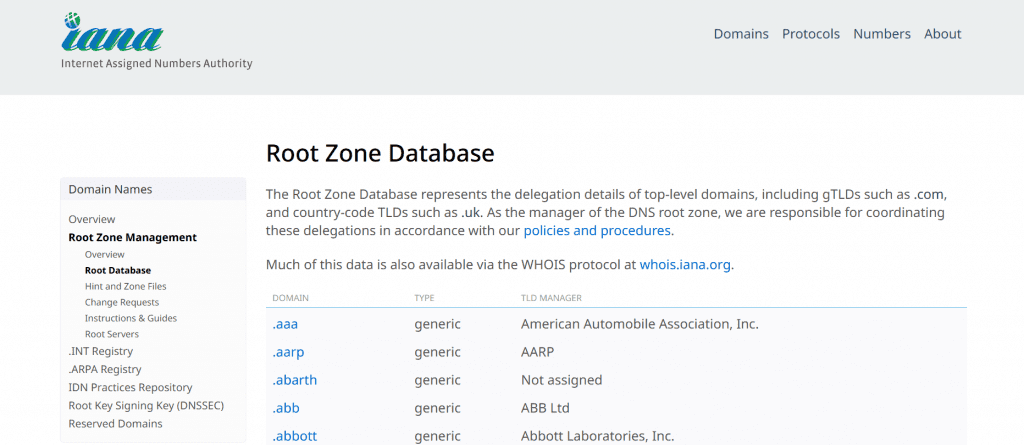Open the About menu item
This screenshot has width=1024, height=445.
click(x=942, y=34)
